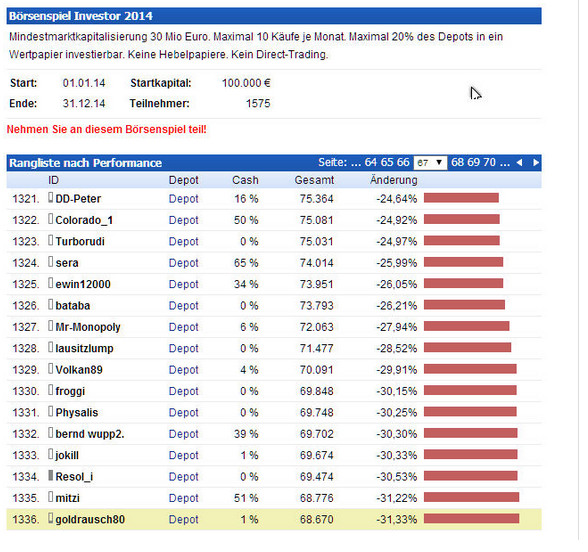The image size is (588, 552).
Task: Select the start date 01.01.14
Action: click(x=84, y=83)
